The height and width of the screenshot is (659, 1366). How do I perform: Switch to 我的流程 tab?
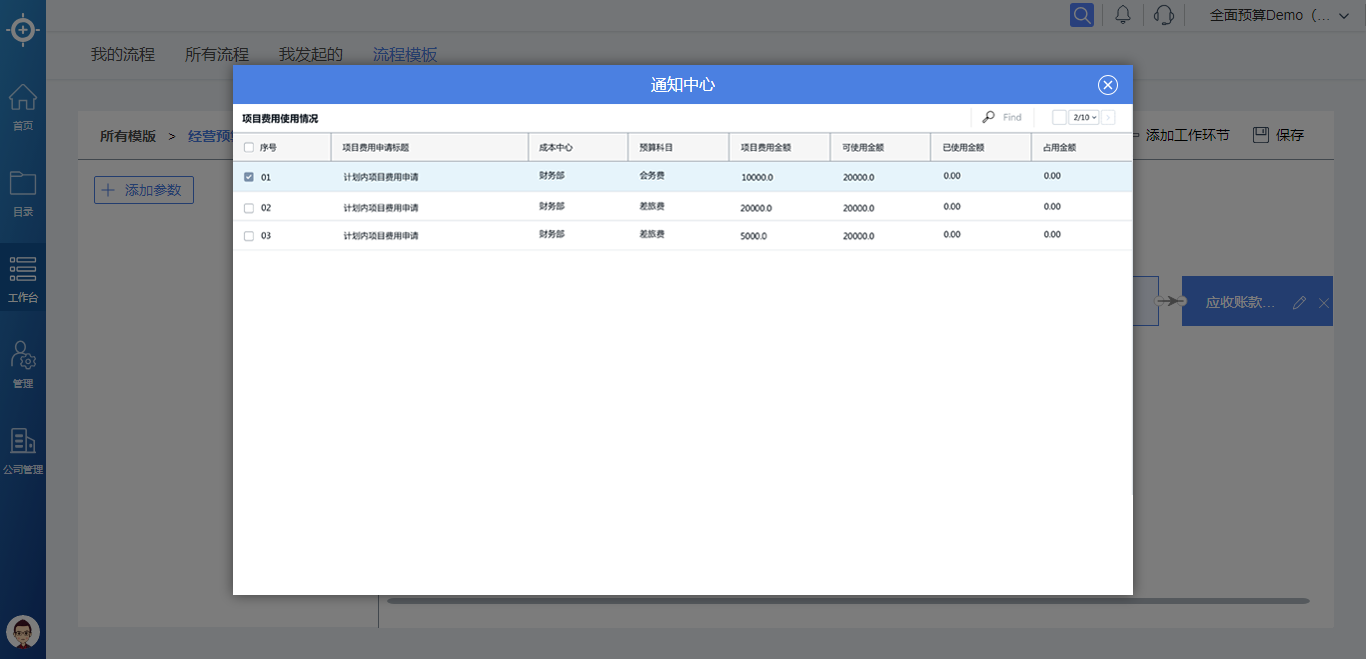pyautogui.click(x=123, y=54)
